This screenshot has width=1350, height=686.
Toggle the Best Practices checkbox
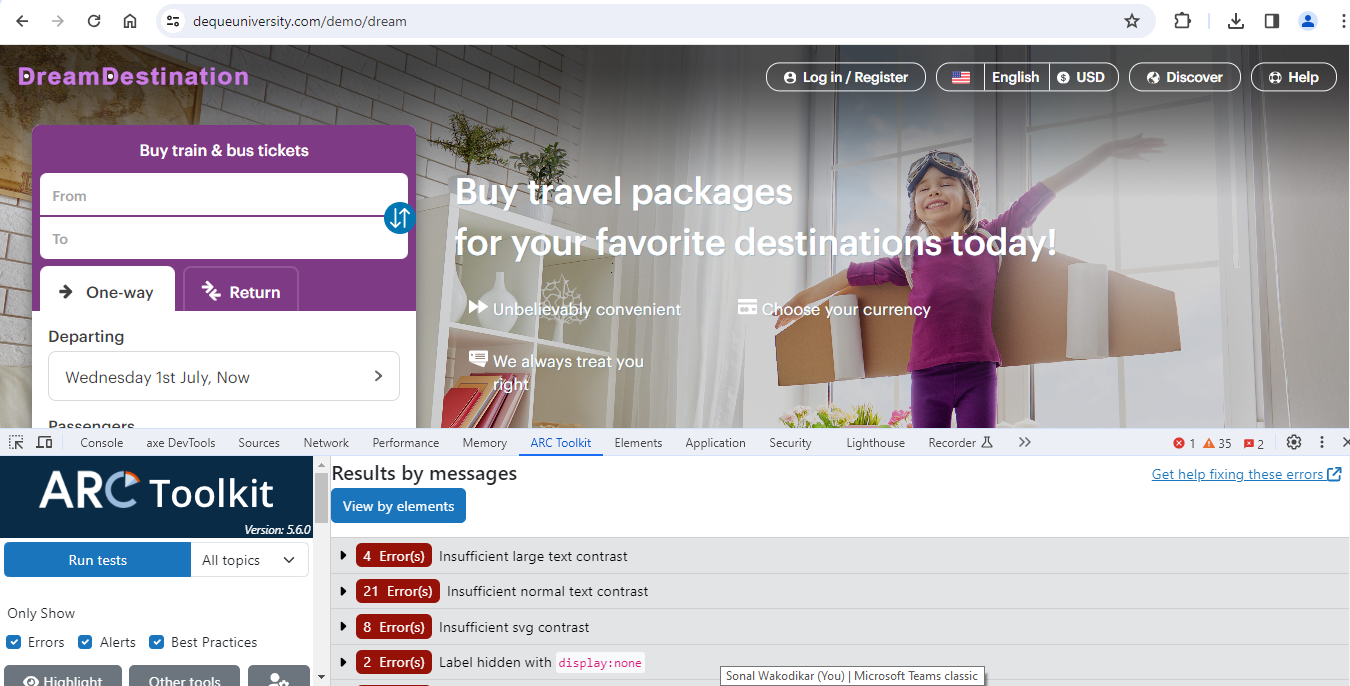click(x=157, y=642)
